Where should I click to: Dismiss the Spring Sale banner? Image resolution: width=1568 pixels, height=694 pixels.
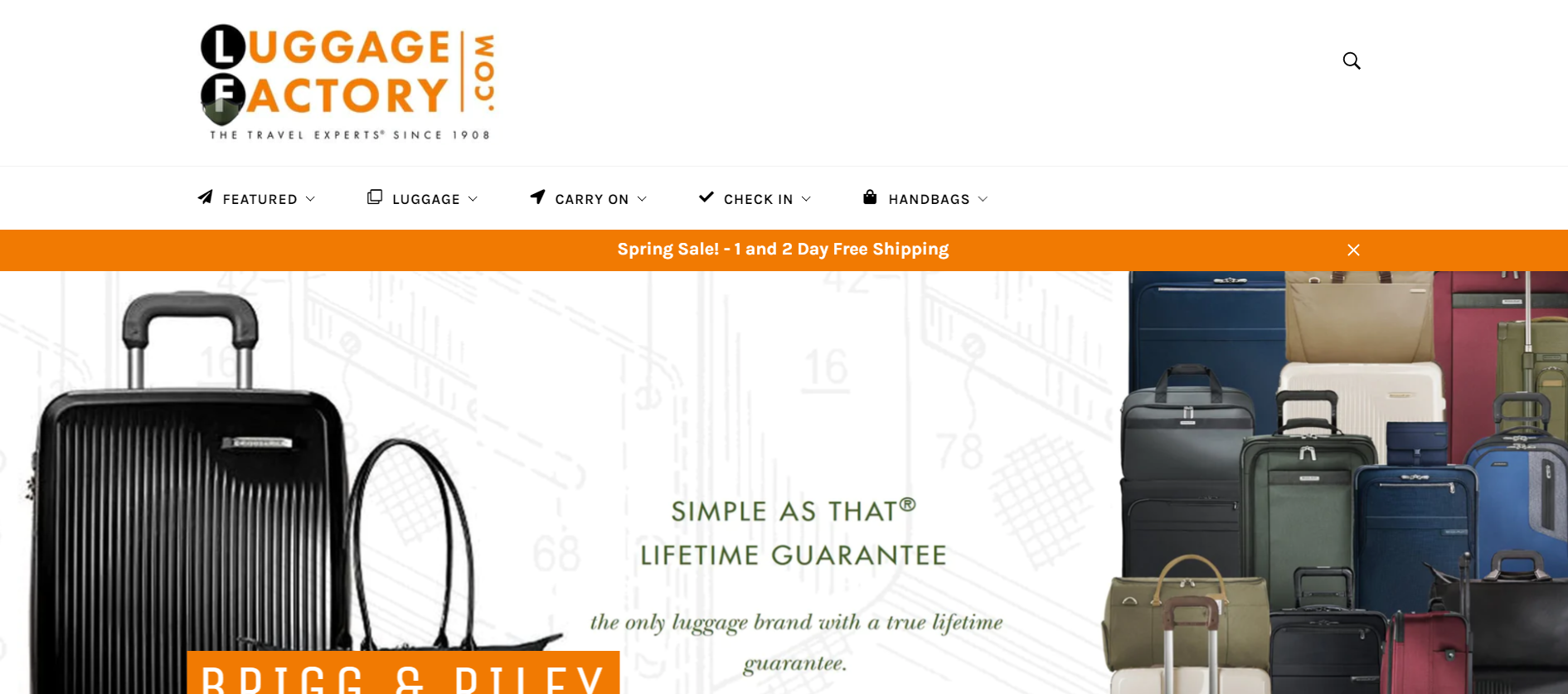point(1353,250)
